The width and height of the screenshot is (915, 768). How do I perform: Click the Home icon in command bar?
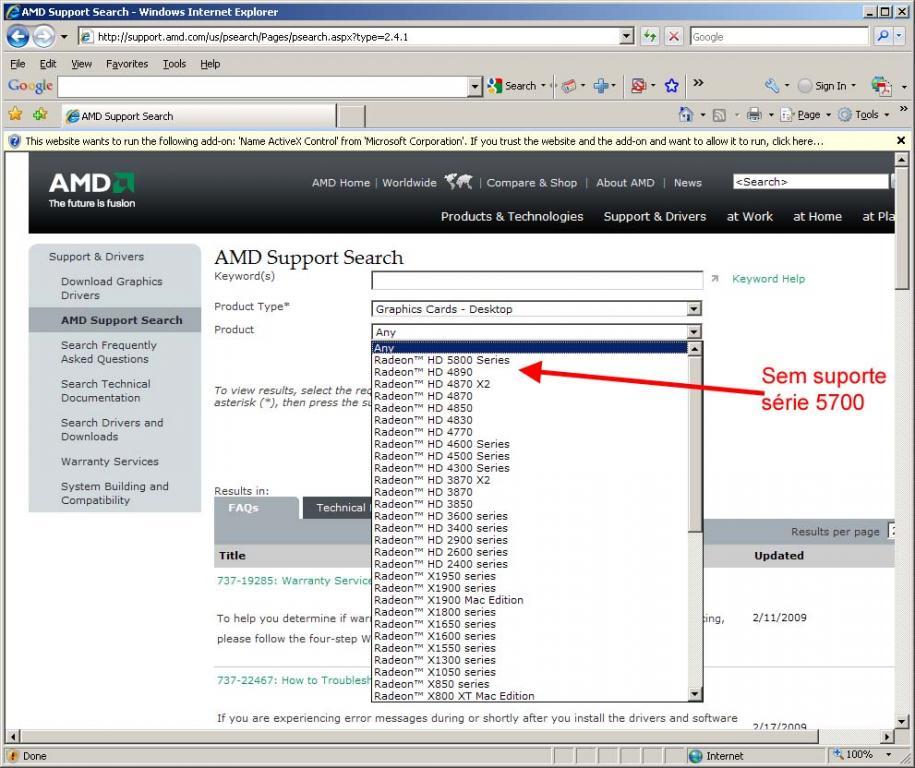pyautogui.click(x=686, y=114)
